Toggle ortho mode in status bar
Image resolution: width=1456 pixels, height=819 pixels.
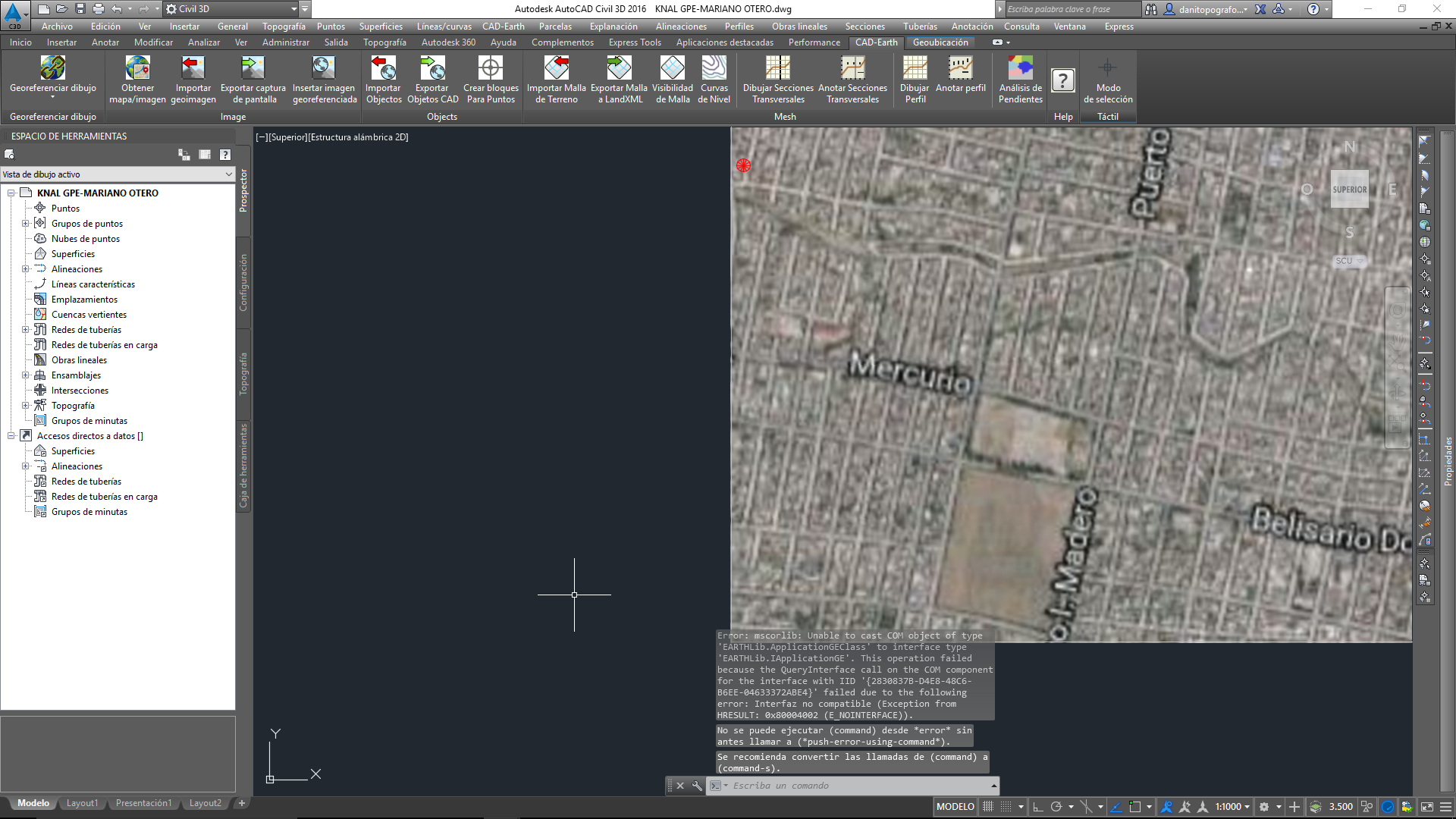(1038, 807)
